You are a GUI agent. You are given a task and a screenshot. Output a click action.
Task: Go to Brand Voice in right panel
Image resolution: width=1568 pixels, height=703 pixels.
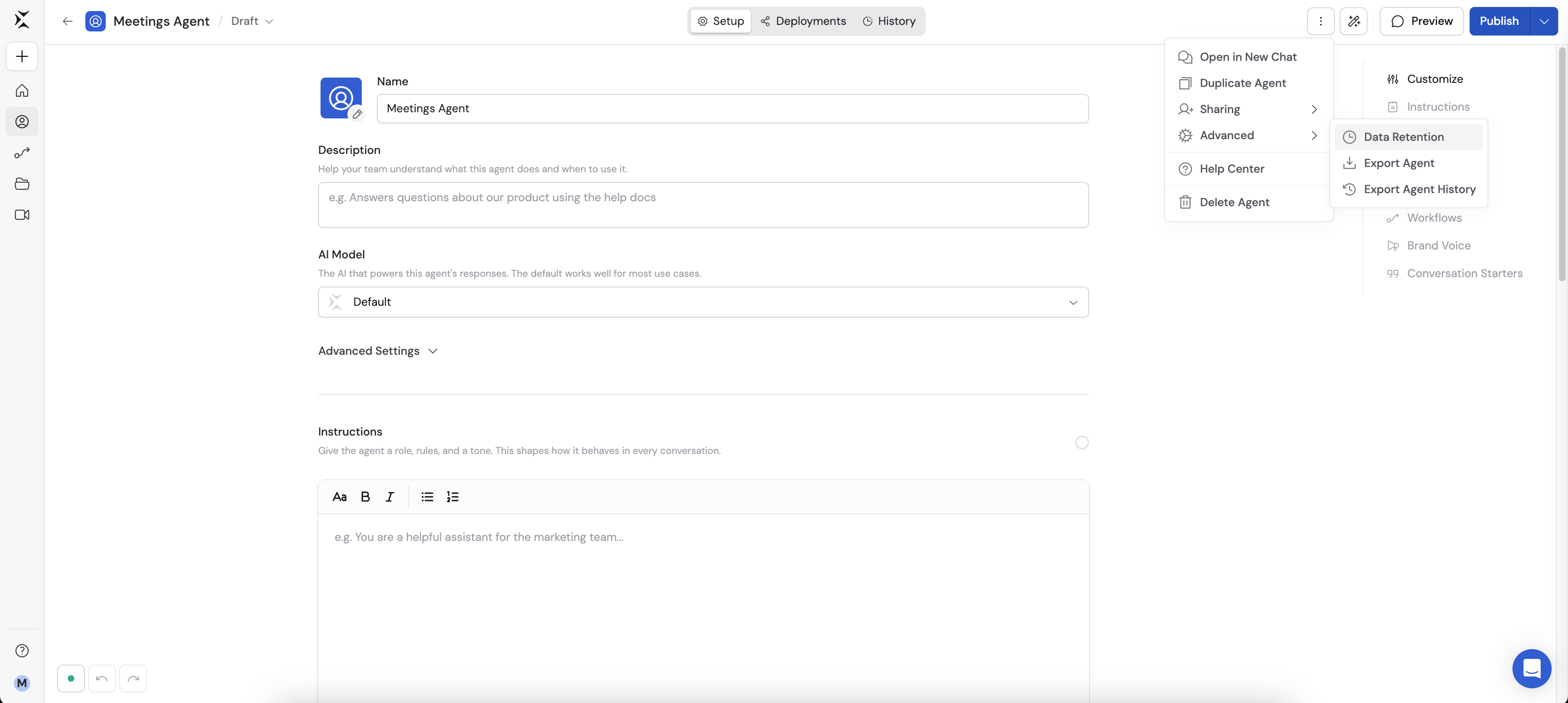click(x=1429, y=246)
